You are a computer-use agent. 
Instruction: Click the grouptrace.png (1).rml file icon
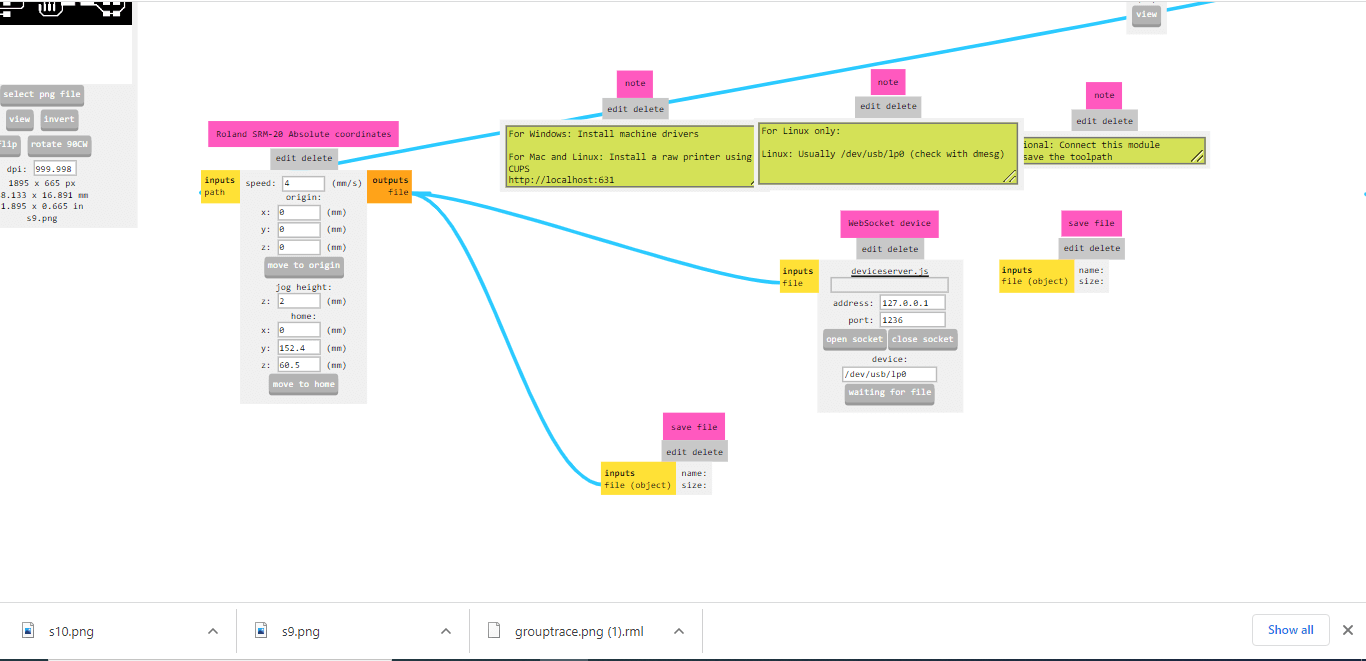pyautogui.click(x=493, y=631)
